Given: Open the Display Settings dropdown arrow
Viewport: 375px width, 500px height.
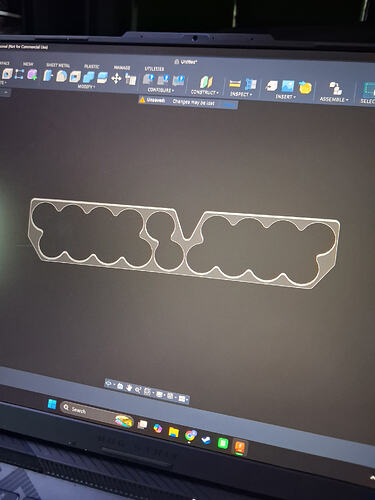Looking at the screenshot, I should (x=164, y=395).
